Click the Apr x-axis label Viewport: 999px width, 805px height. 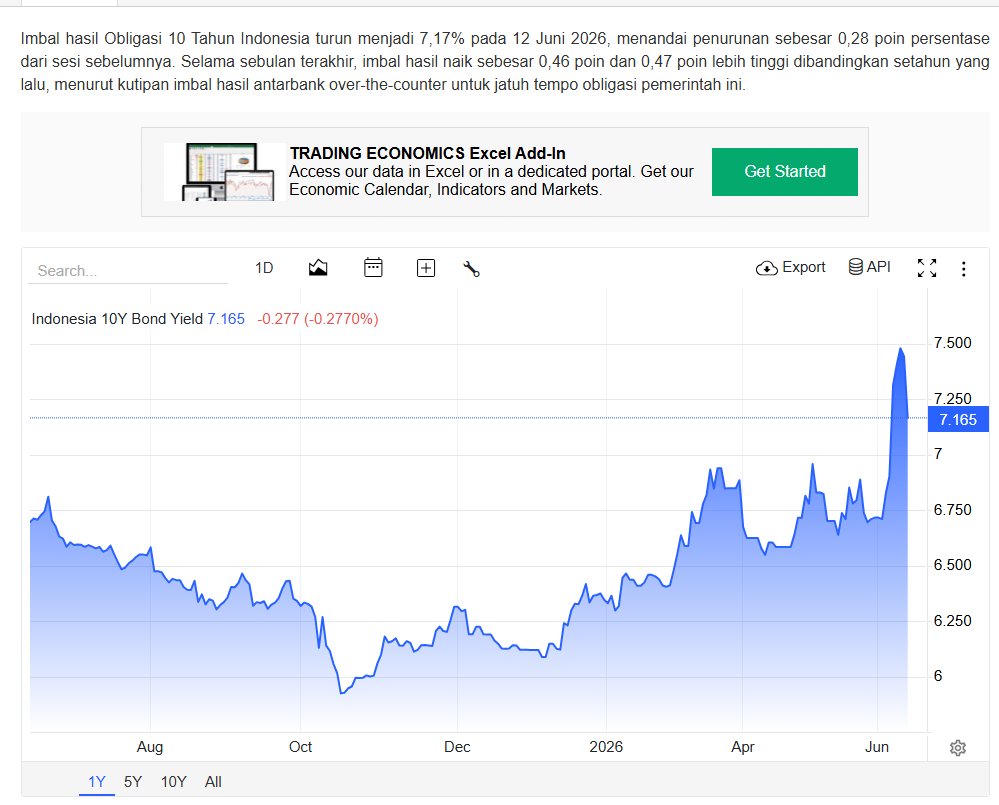742,747
